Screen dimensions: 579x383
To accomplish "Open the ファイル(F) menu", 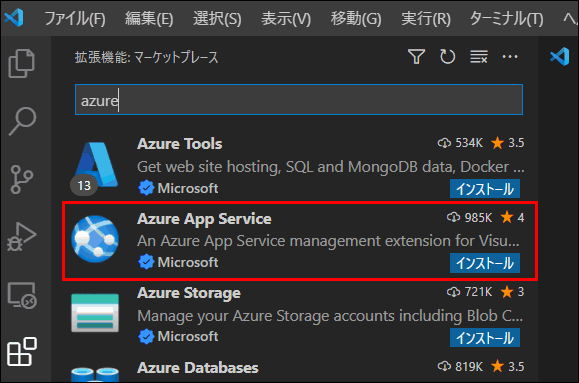I will pyautogui.click(x=75, y=18).
